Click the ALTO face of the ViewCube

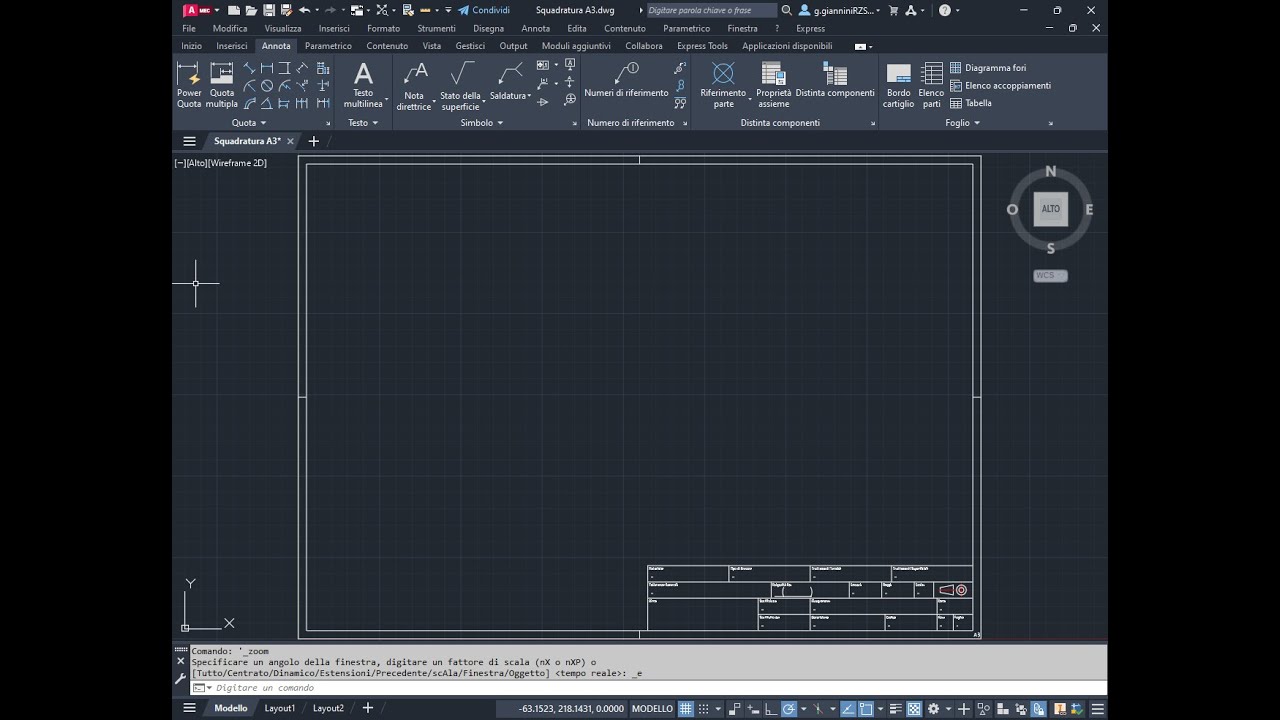point(1050,209)
